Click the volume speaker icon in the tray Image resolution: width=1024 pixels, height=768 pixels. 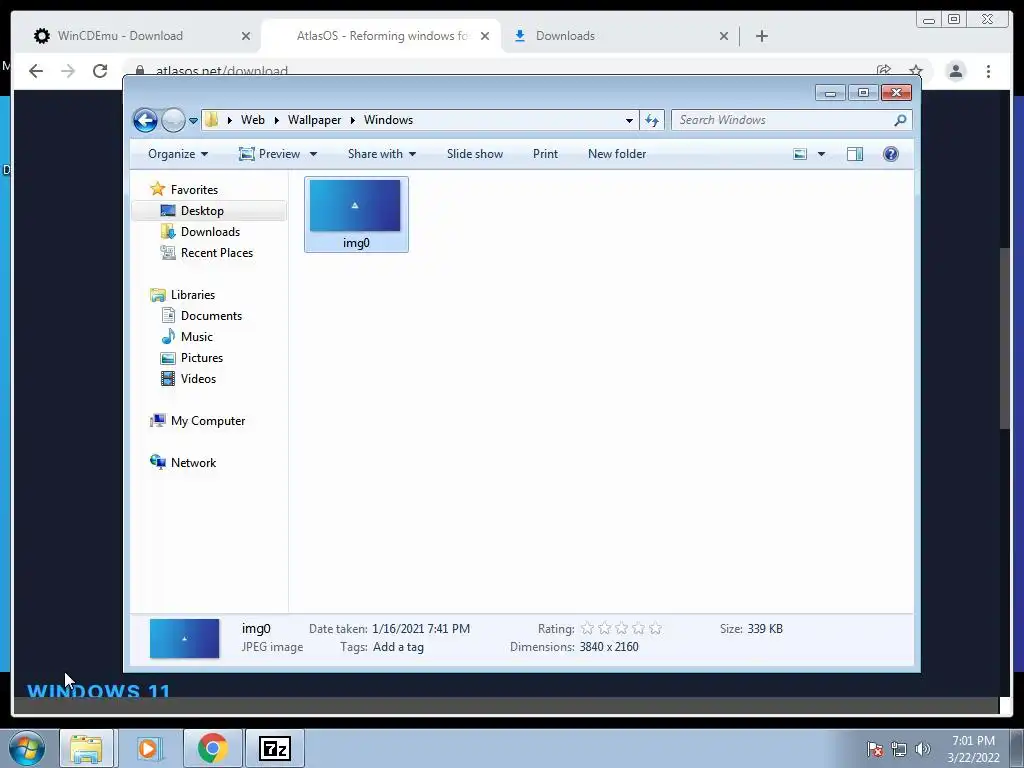[922, 749]
